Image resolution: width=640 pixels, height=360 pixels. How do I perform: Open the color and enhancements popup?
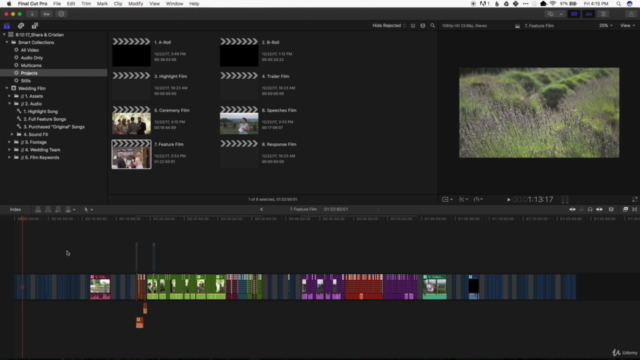(x=463, y=200)
